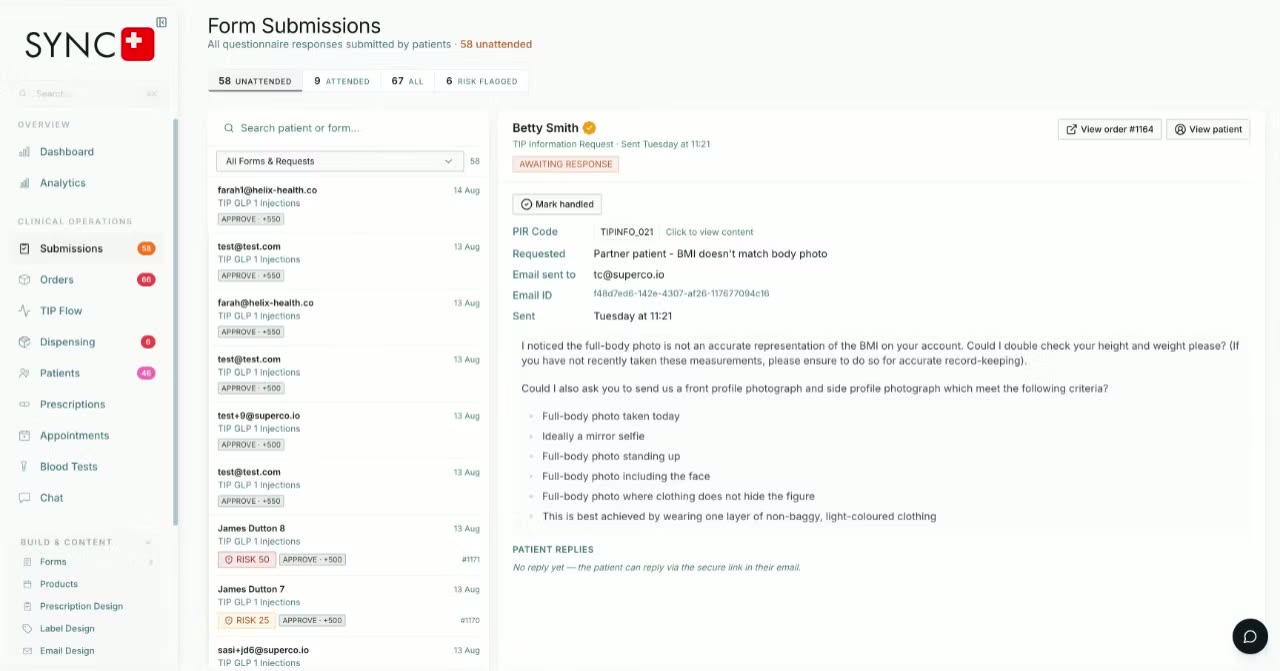
Task: Mark the Betty Smith request as handled
Action: [557, 204]
